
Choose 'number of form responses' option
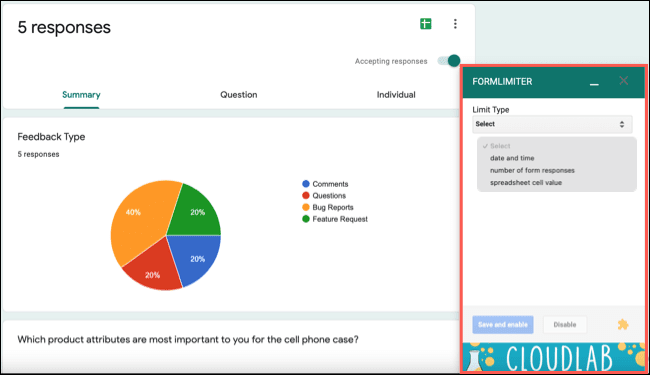(x=556, y=170)
